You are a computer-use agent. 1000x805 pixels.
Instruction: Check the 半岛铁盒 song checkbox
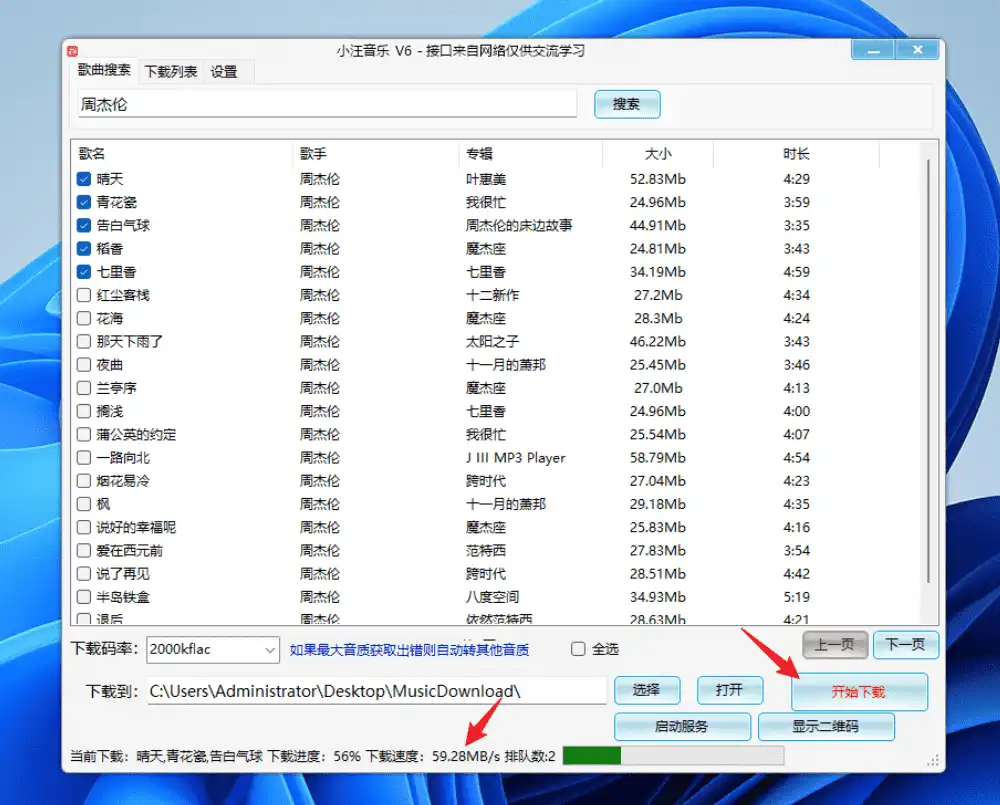click(x=84, y=597)
